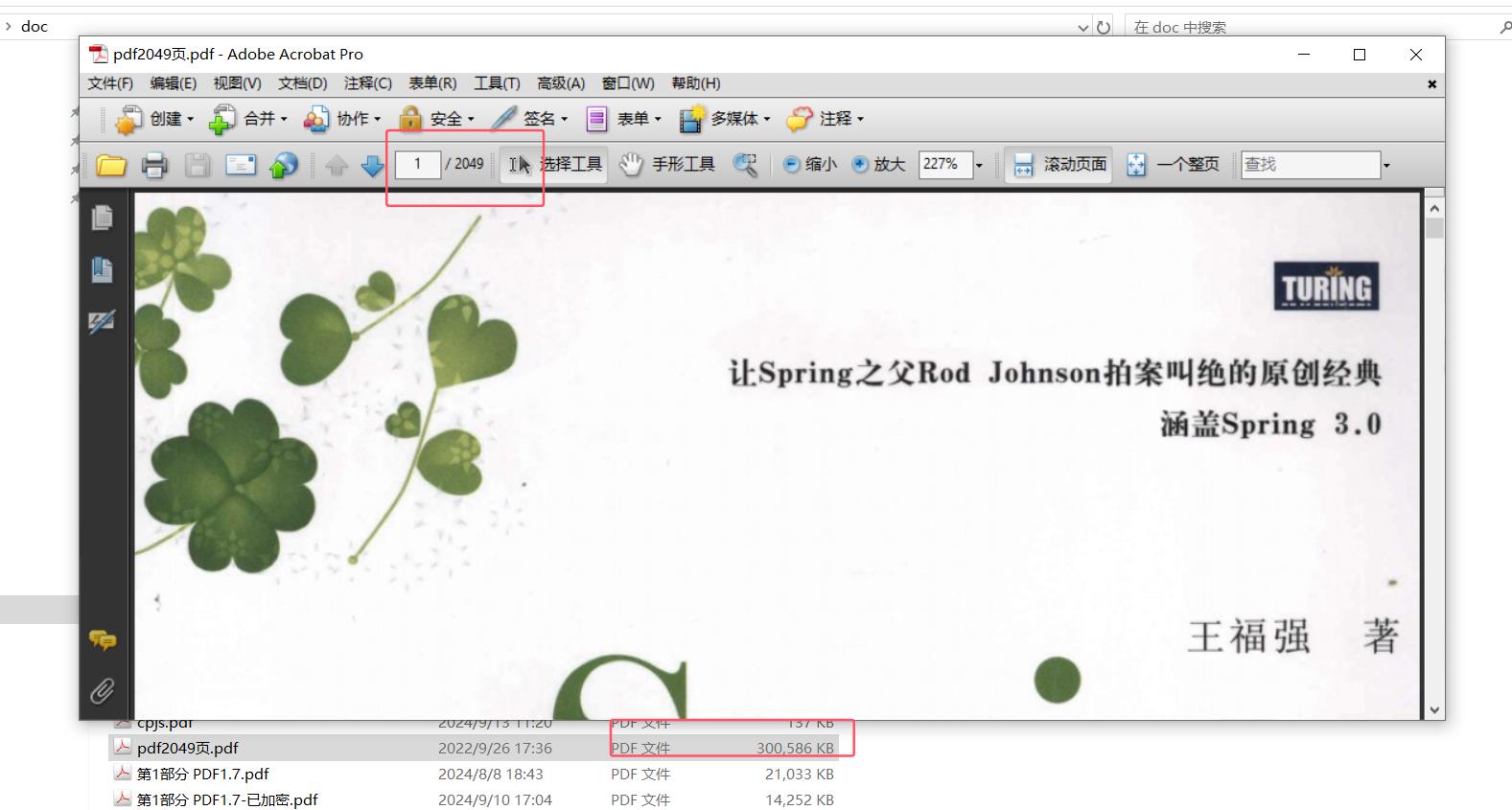This screenshot has width=1512, height=810.
Task: Click the 查找 search text field
Action: pos(1311,165)
